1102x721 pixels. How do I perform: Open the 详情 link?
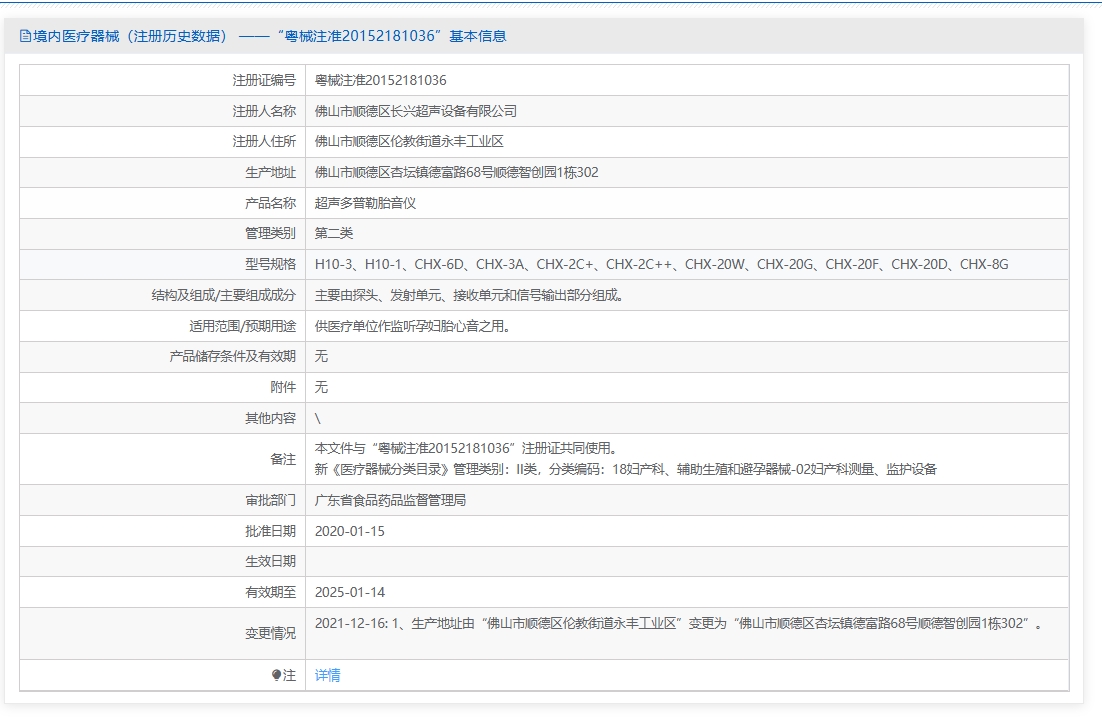point(328,675)
